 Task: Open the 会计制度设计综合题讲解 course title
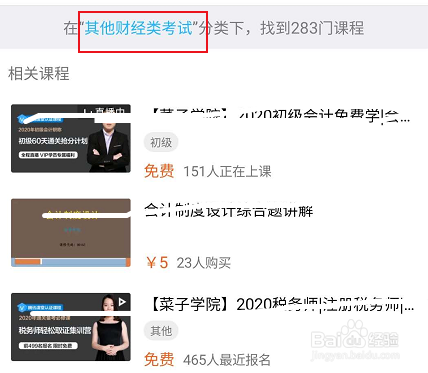[229, 210]
